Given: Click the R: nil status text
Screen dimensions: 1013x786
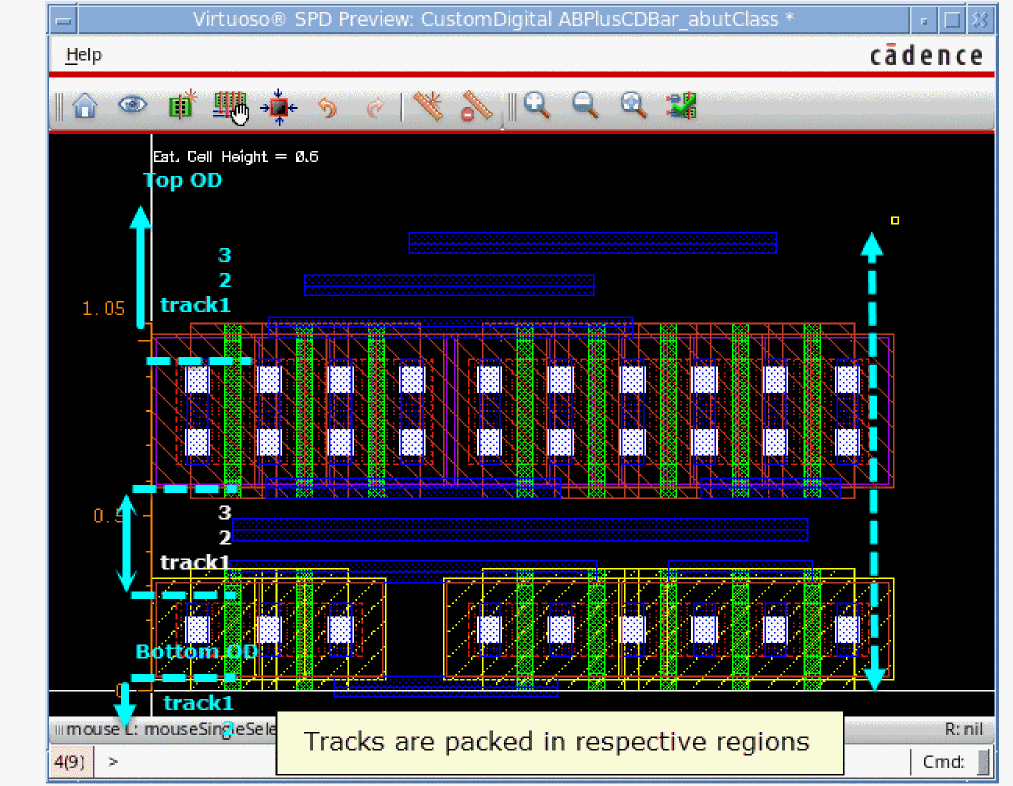Looking at the screenshot, I should coord(963,729).
